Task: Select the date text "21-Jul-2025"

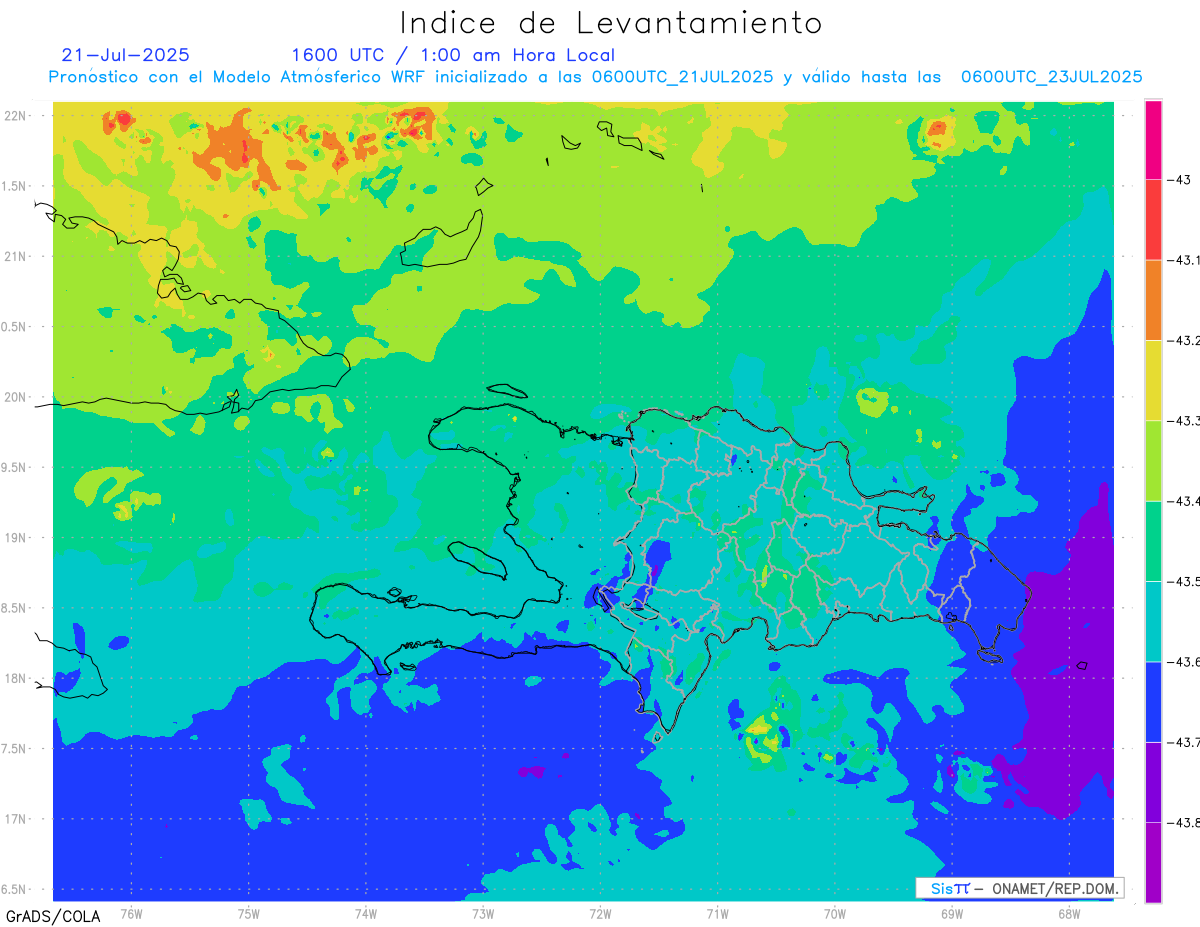Action: (125, 55)
